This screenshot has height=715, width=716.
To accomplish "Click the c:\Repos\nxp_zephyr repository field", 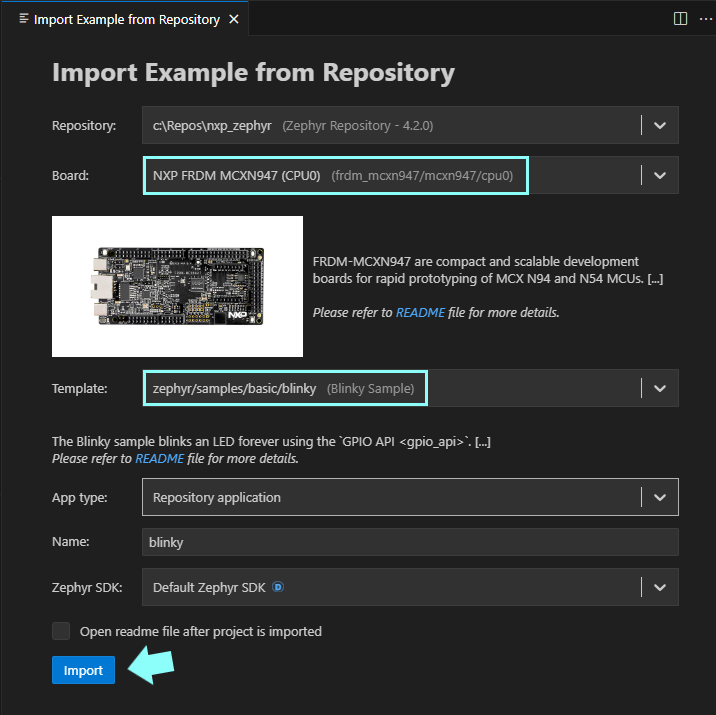I will coord(410,125).
